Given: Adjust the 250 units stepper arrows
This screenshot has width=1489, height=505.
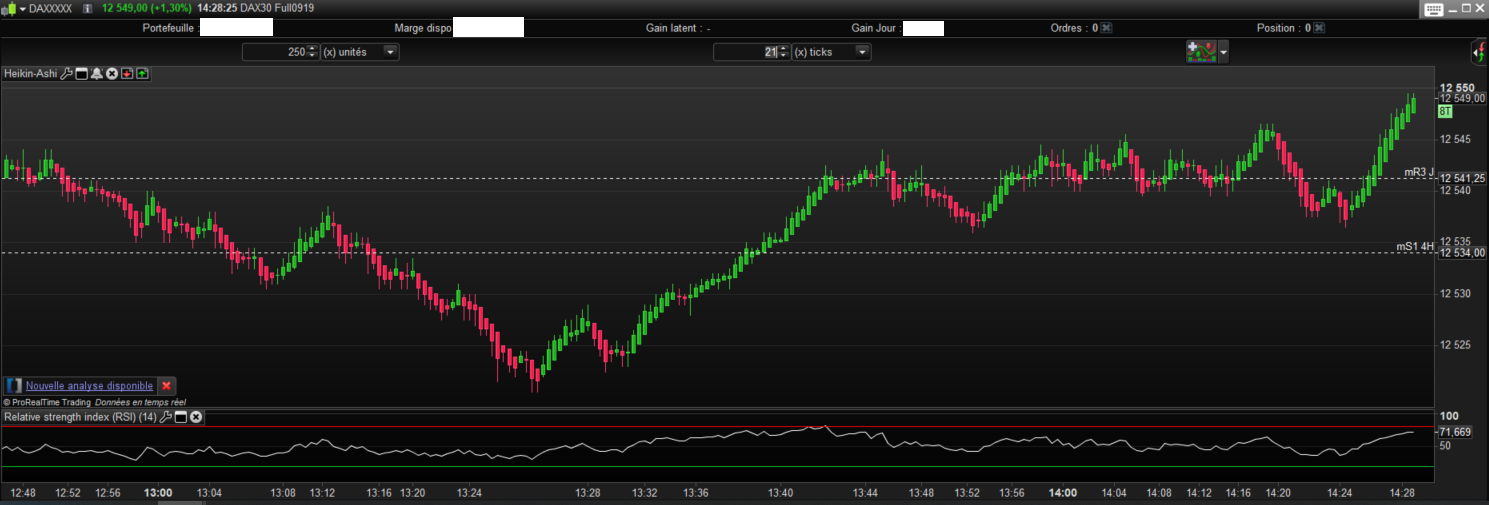Looking at the screenshot, I should point(312,52).
